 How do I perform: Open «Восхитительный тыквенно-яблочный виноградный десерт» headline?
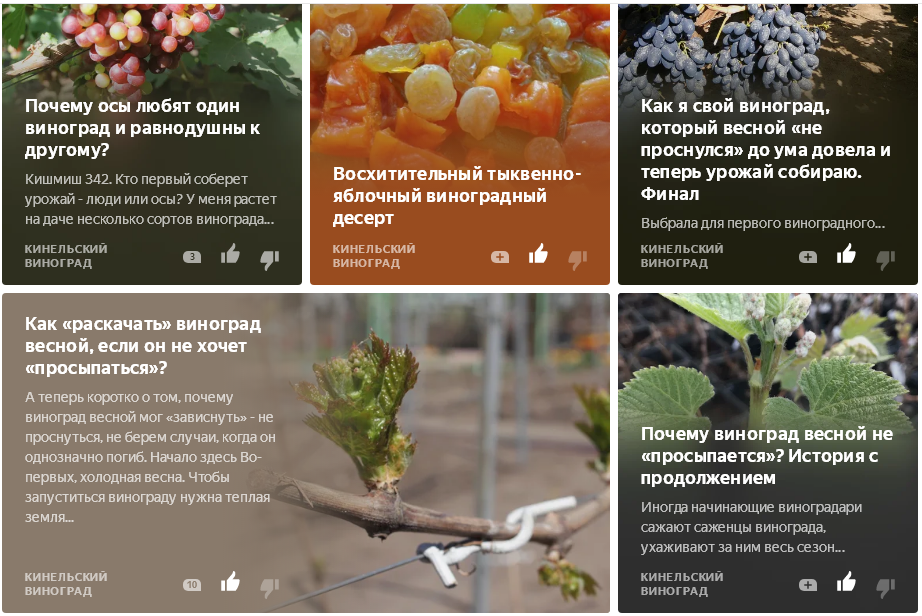point(457,196)
